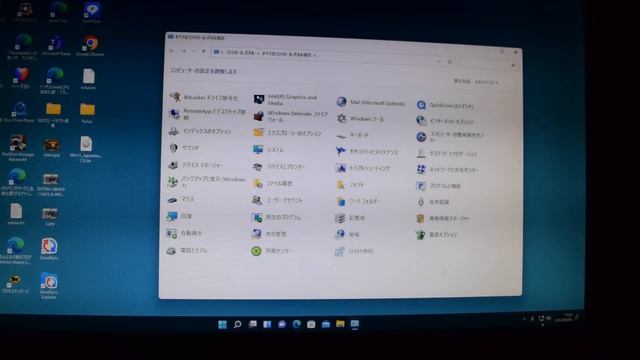Open Windows Tools (Windows ツール)
The image size is (640, 360).
tap(360, 119)
